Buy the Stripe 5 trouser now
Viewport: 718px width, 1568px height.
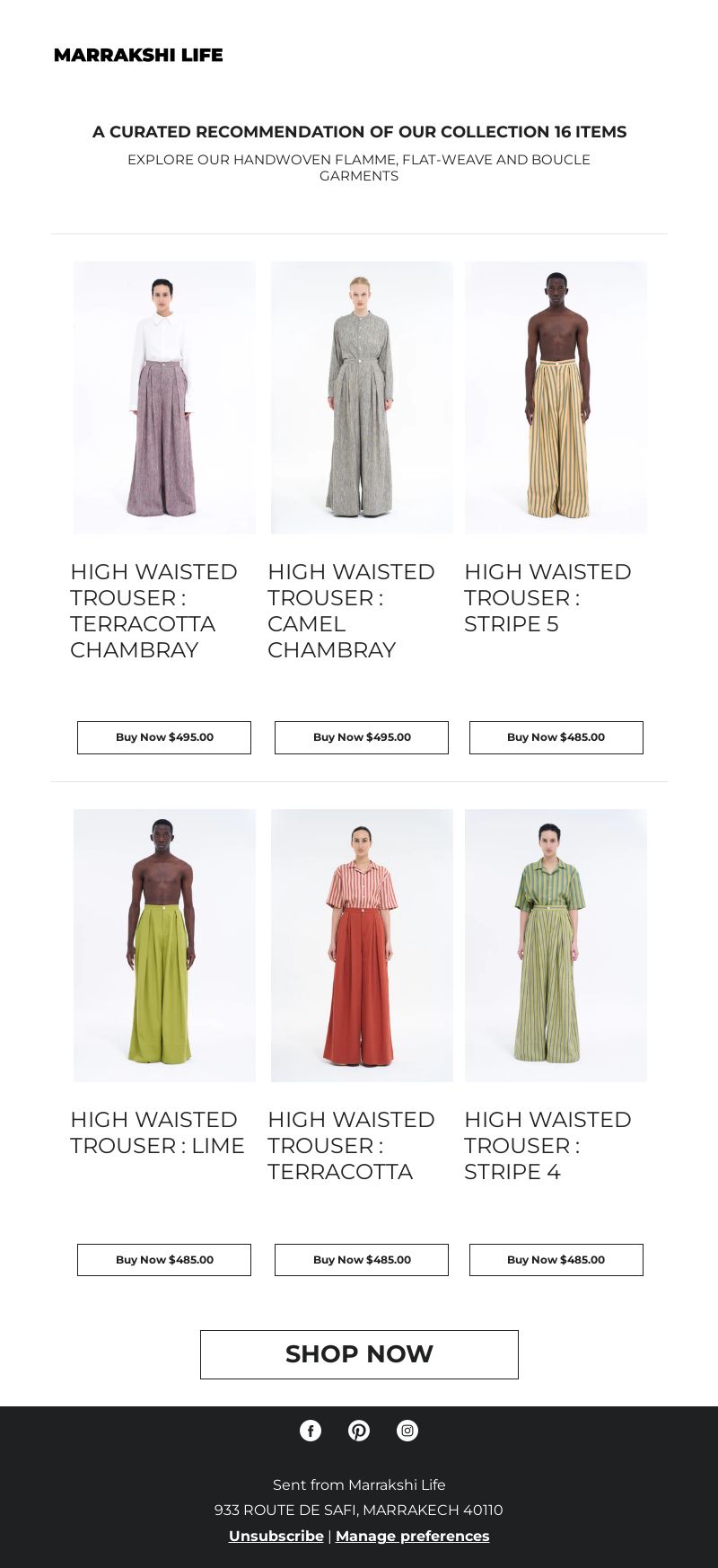point(556,737)
